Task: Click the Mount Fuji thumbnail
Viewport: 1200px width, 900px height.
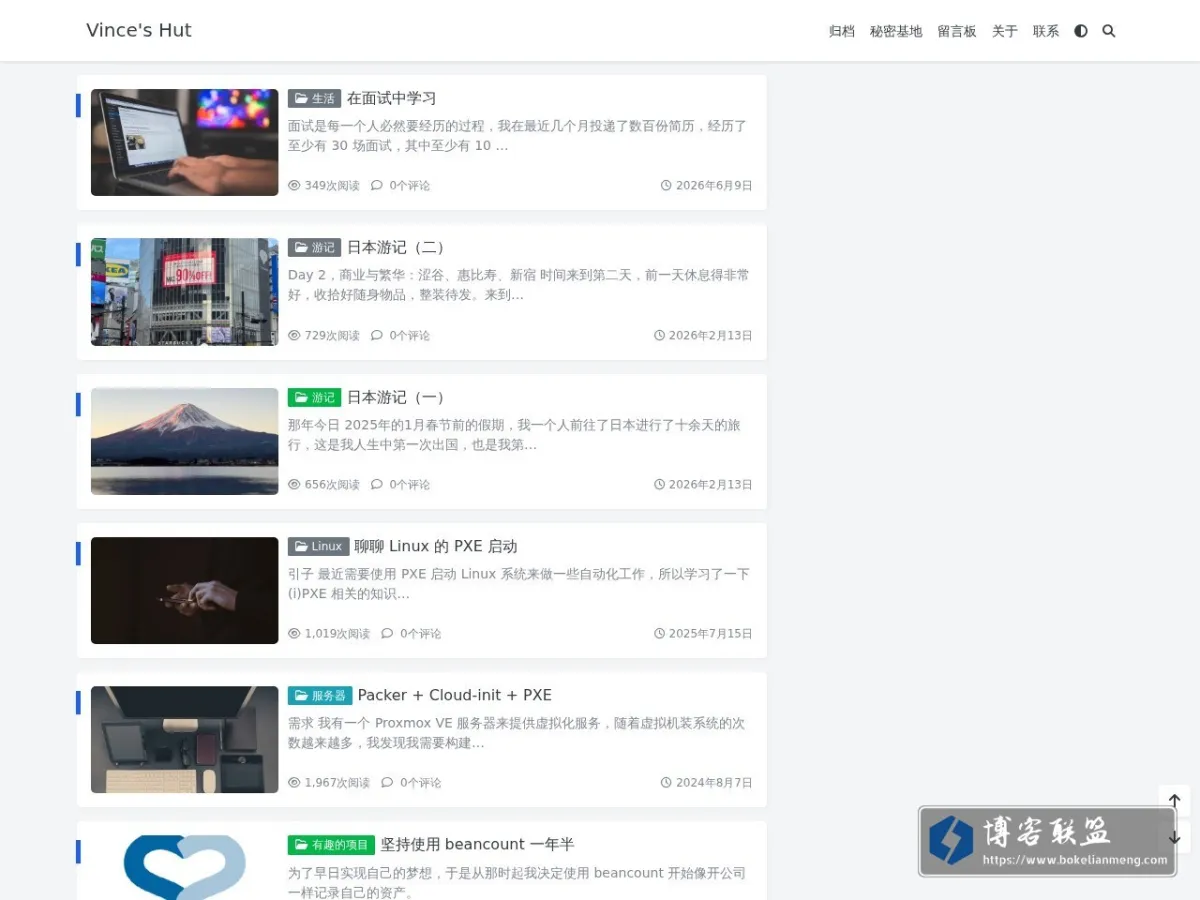Action: click(x=185, y=441)
